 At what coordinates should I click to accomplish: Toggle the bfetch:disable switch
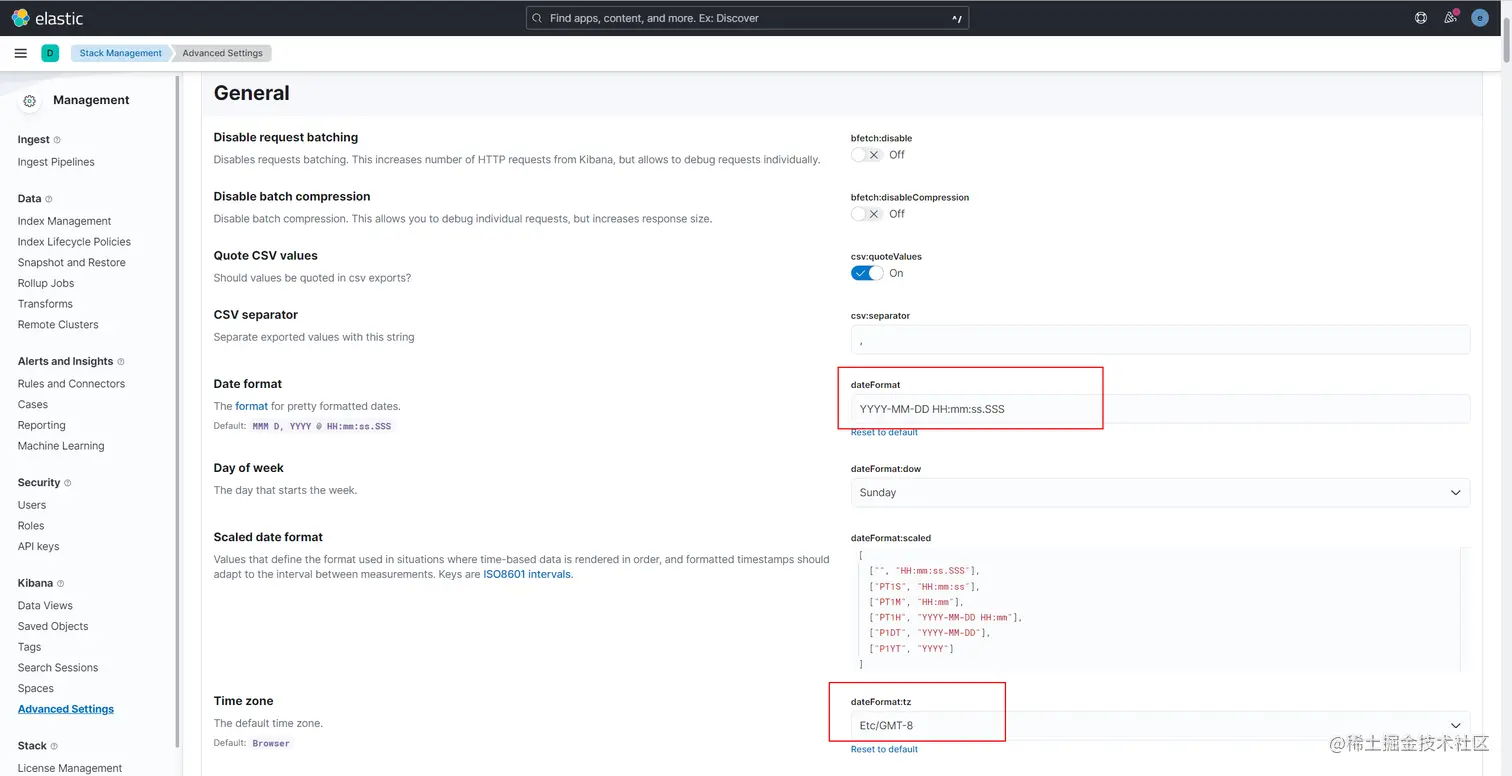coord(866,155)
